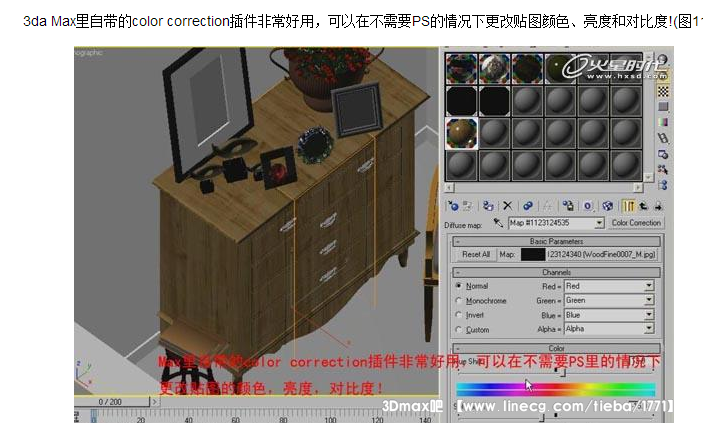Screen dimensions: 703x423
Task: Click the Color Correction map type button
Action: coord(636,223)
